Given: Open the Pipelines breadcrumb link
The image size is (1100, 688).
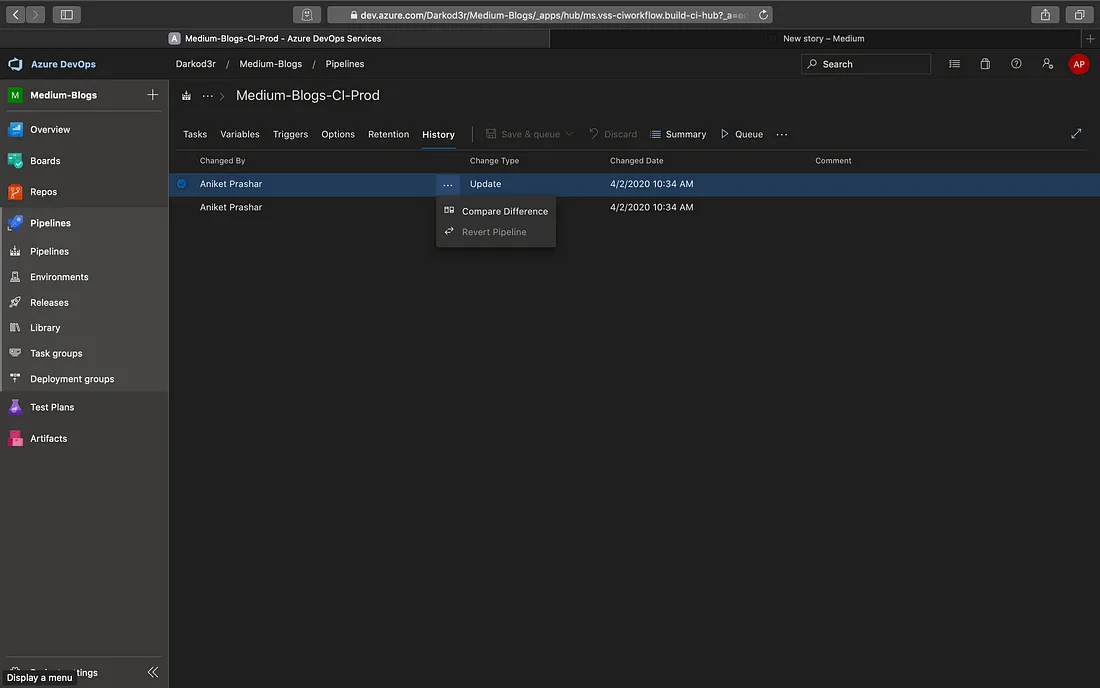Looking at the screenshot, I should [345, 64].
